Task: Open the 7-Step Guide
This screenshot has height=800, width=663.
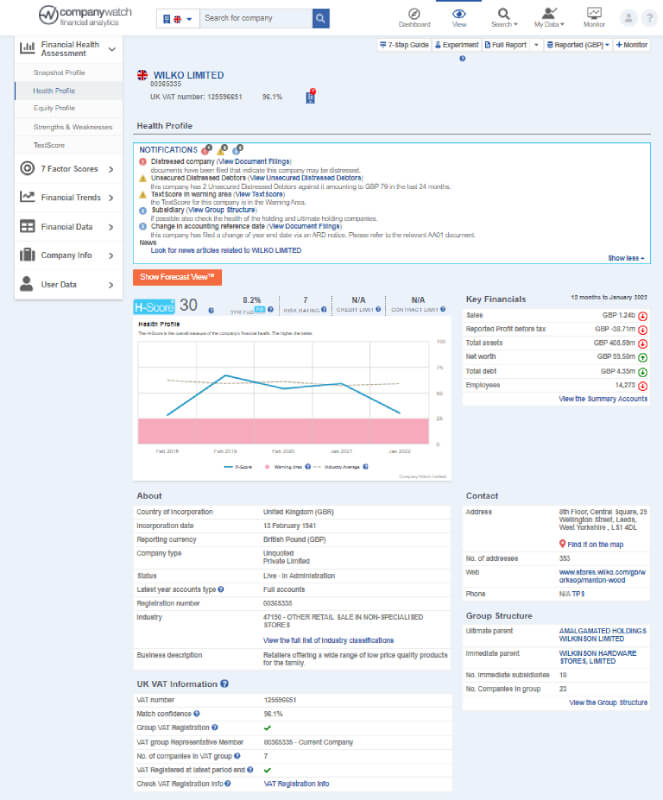Action: point(404,45)
